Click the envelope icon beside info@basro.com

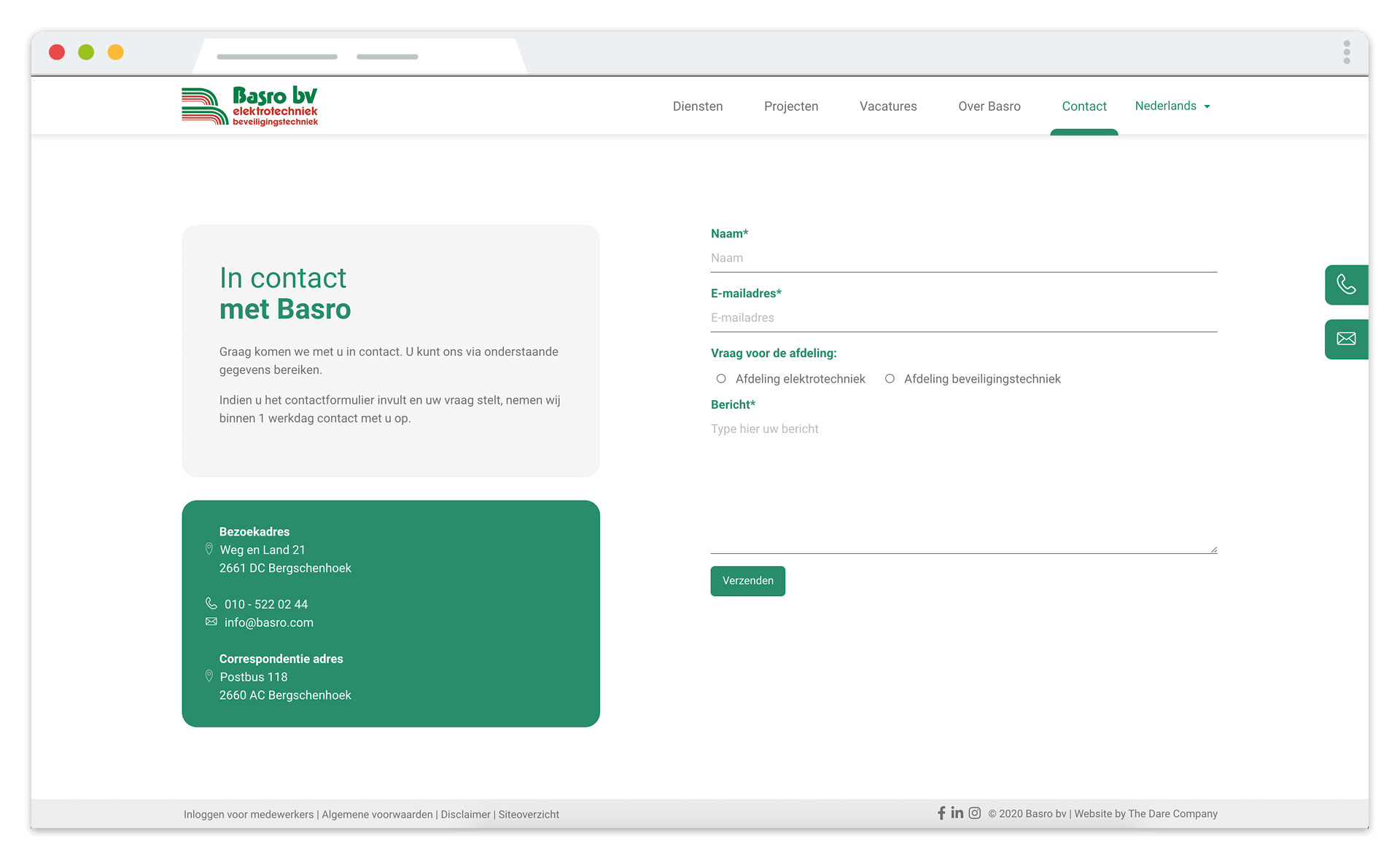pos(211,622)
